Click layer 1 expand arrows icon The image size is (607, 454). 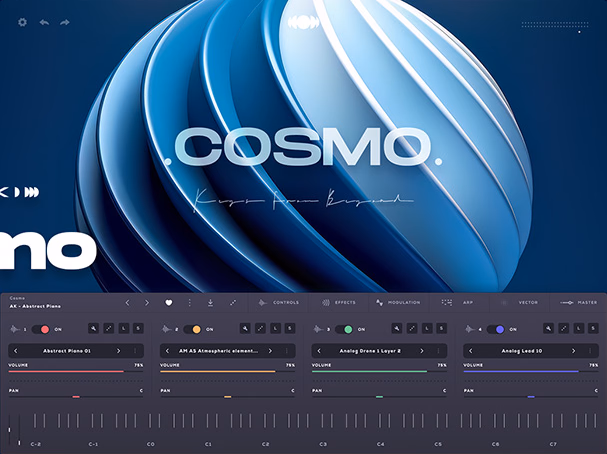[109, 329]
